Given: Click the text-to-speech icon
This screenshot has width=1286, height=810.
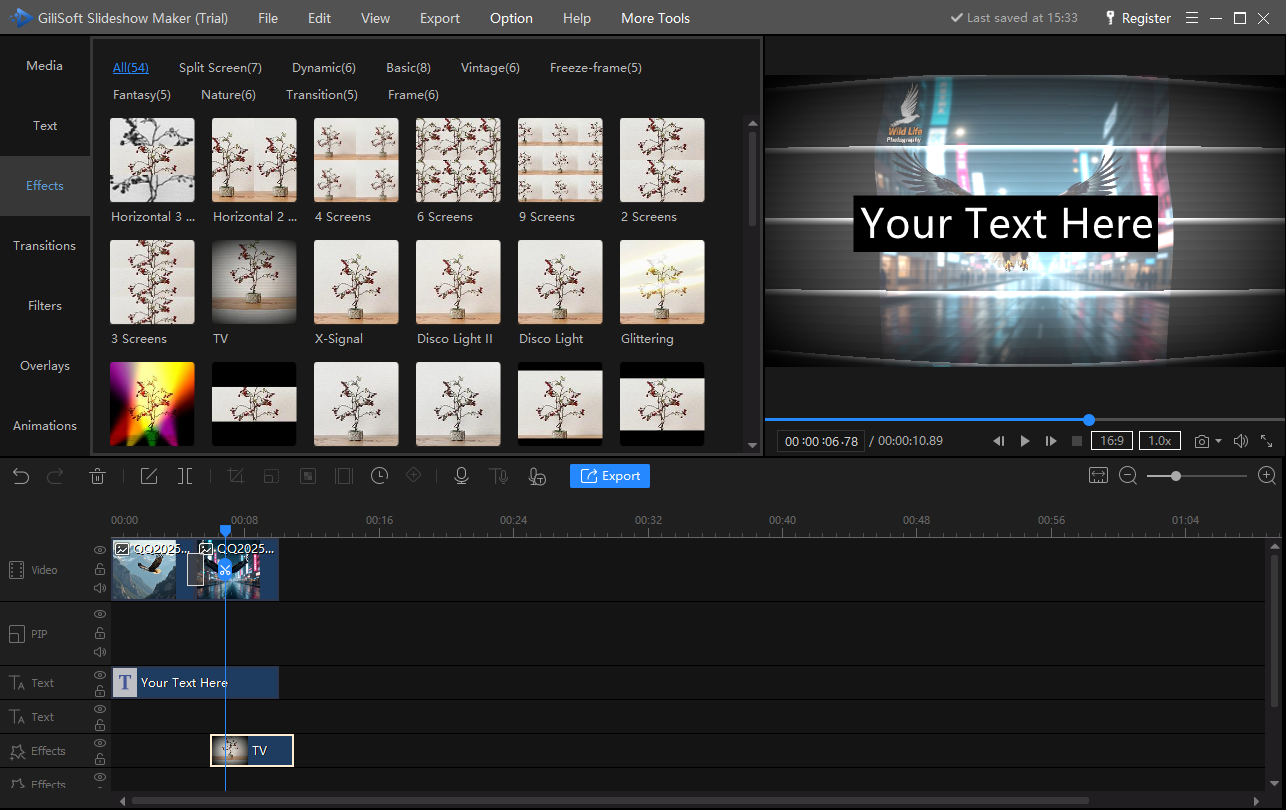Looking at the screenshot, I should pos(498,476).
